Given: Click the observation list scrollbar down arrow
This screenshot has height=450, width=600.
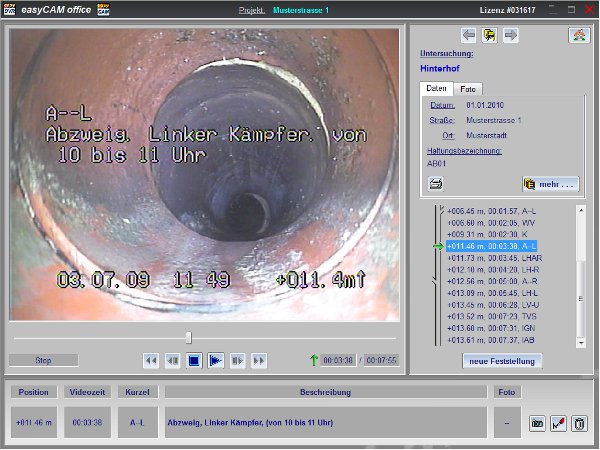Looking at the screenshot, I should (x=582, y=343).
